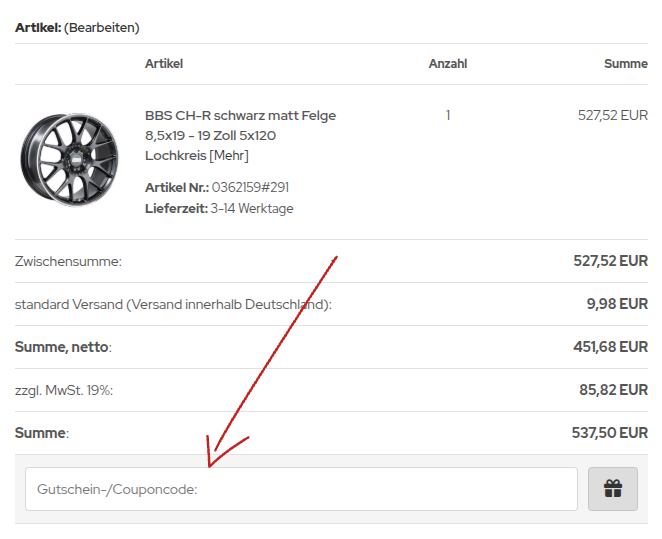Click the Lieferzeit 3-14 Werktage text
Viewport: 662px width, 539px height.
pyautogui.click(x=219, y=209)
